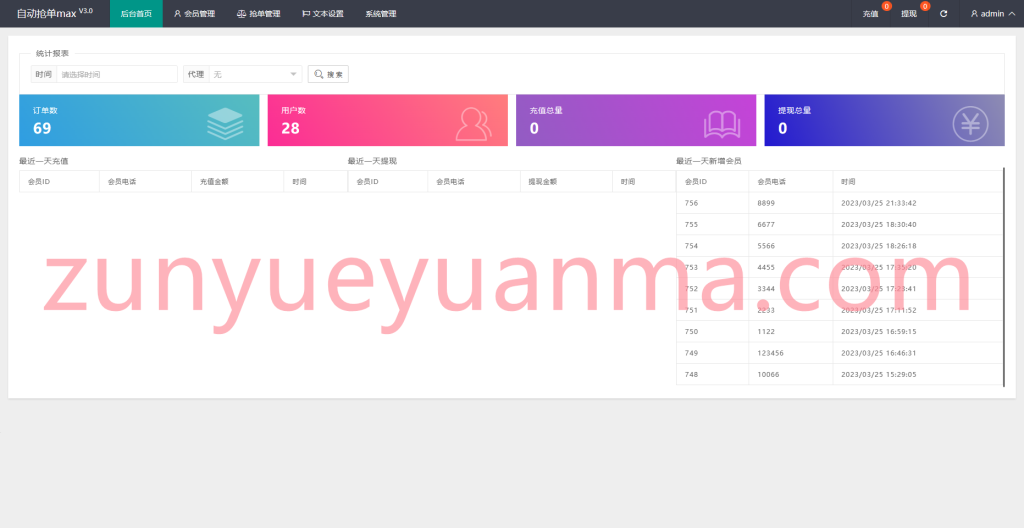Click the new members table scrollbar

click(x=1004, y=276)
